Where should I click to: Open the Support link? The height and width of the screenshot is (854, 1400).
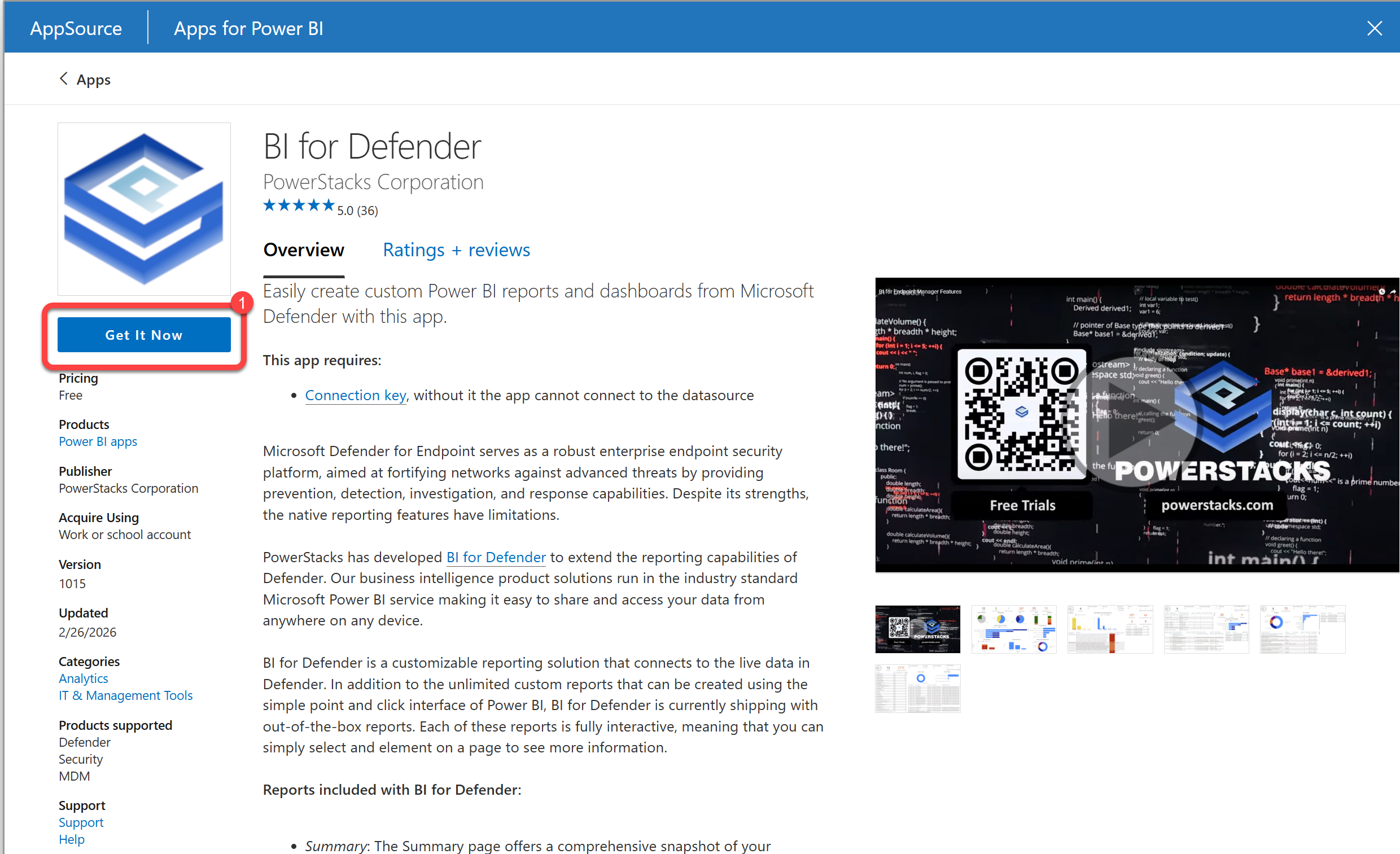point(81,822)
